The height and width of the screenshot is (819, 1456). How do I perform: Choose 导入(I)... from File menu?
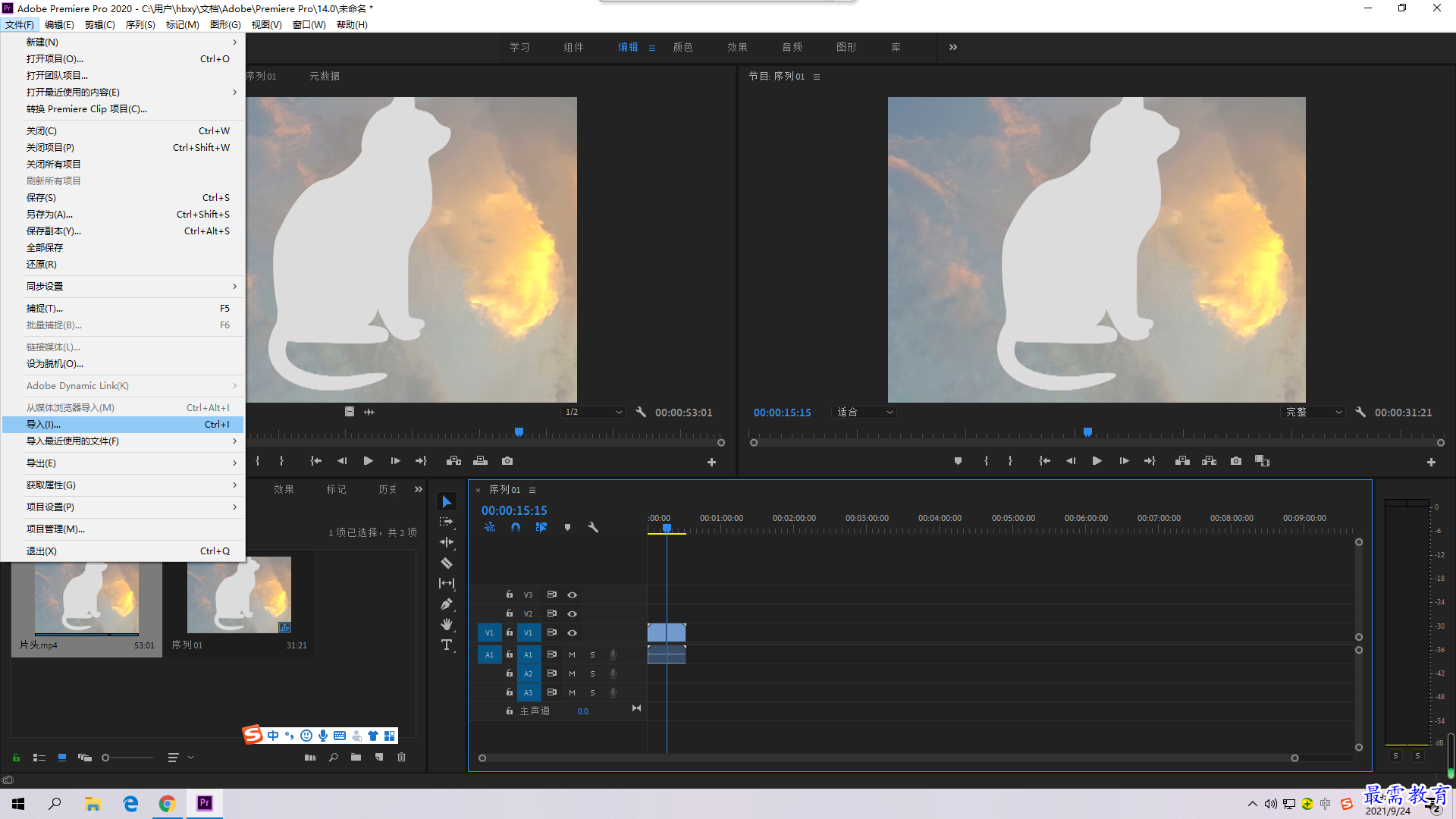pyautogui.click(x=123, y=425)
